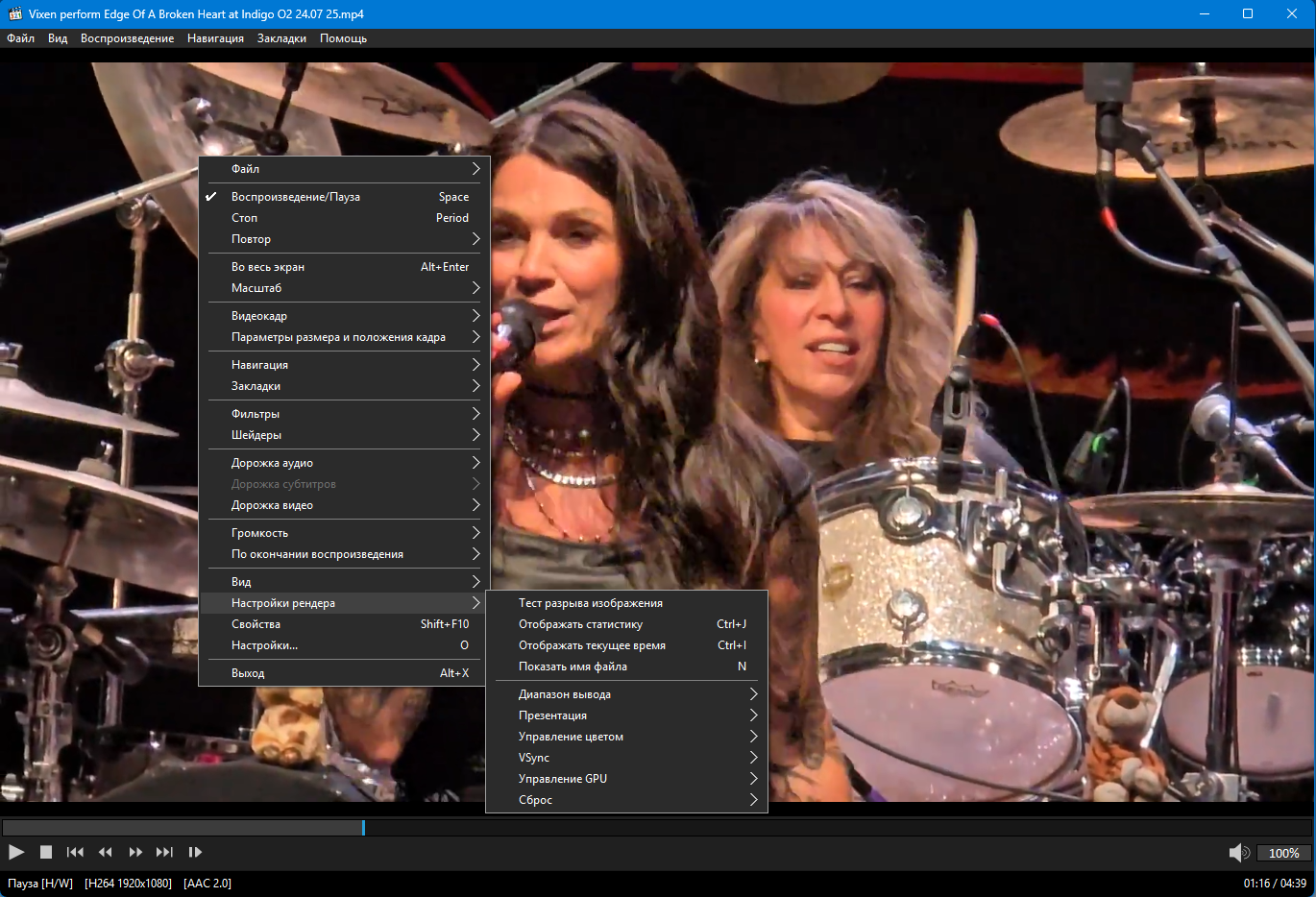Toggle the checked Воспроизведение/Пауза item
Screen dimensions: 1316x897
pyautogui.click(x=296, y=197)
